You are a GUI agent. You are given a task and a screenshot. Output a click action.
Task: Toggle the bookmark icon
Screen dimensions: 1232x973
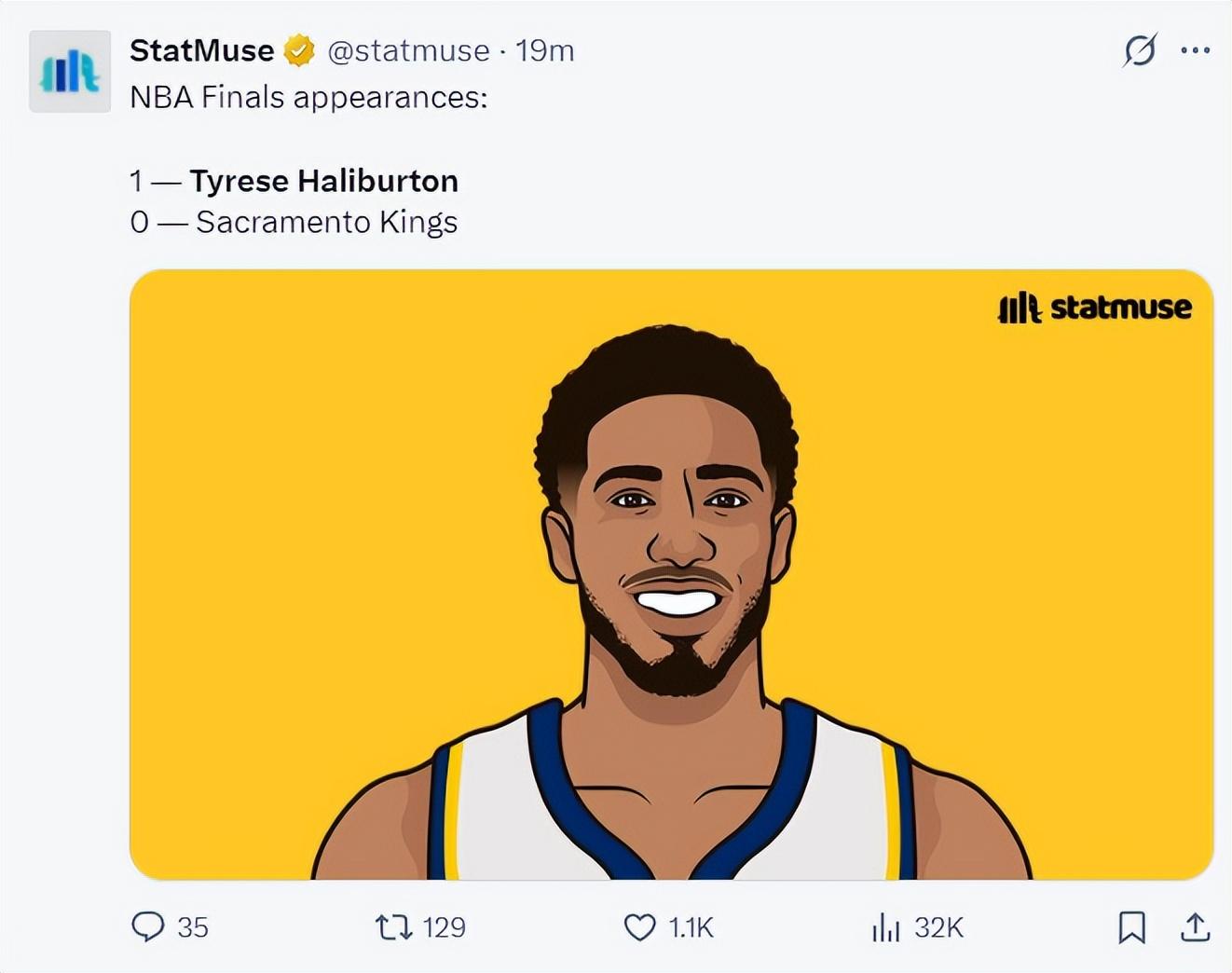click(1131, 927)
